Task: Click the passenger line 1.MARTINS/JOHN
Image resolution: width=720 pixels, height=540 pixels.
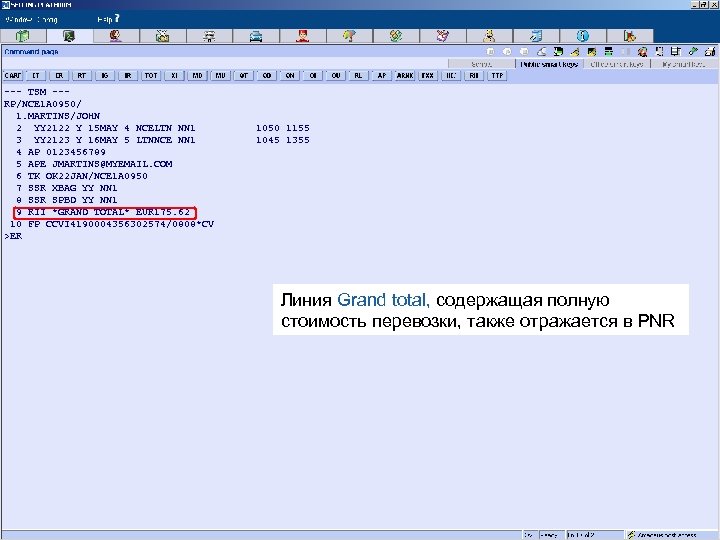Action: [58, 116]
